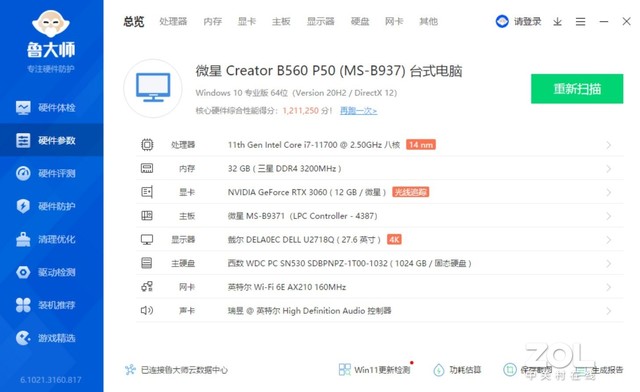Viewport: 640px width, 392px height.
Task: Open 游戏精选 games section
Action: click(x=51, y=338)
